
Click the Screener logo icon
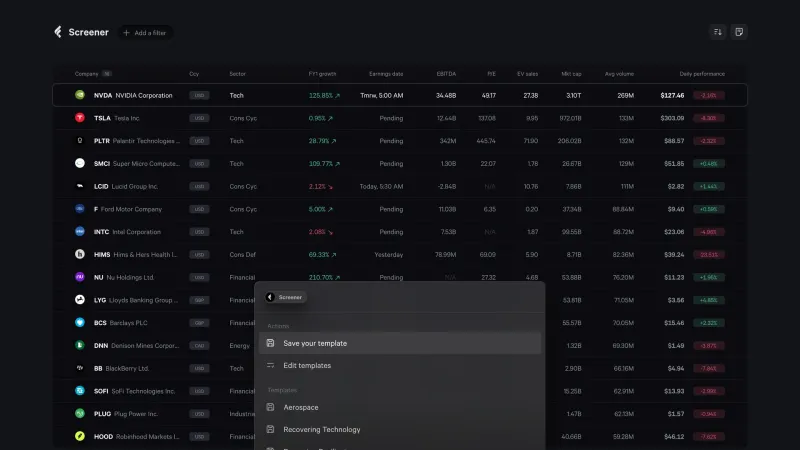pos(58,32)
